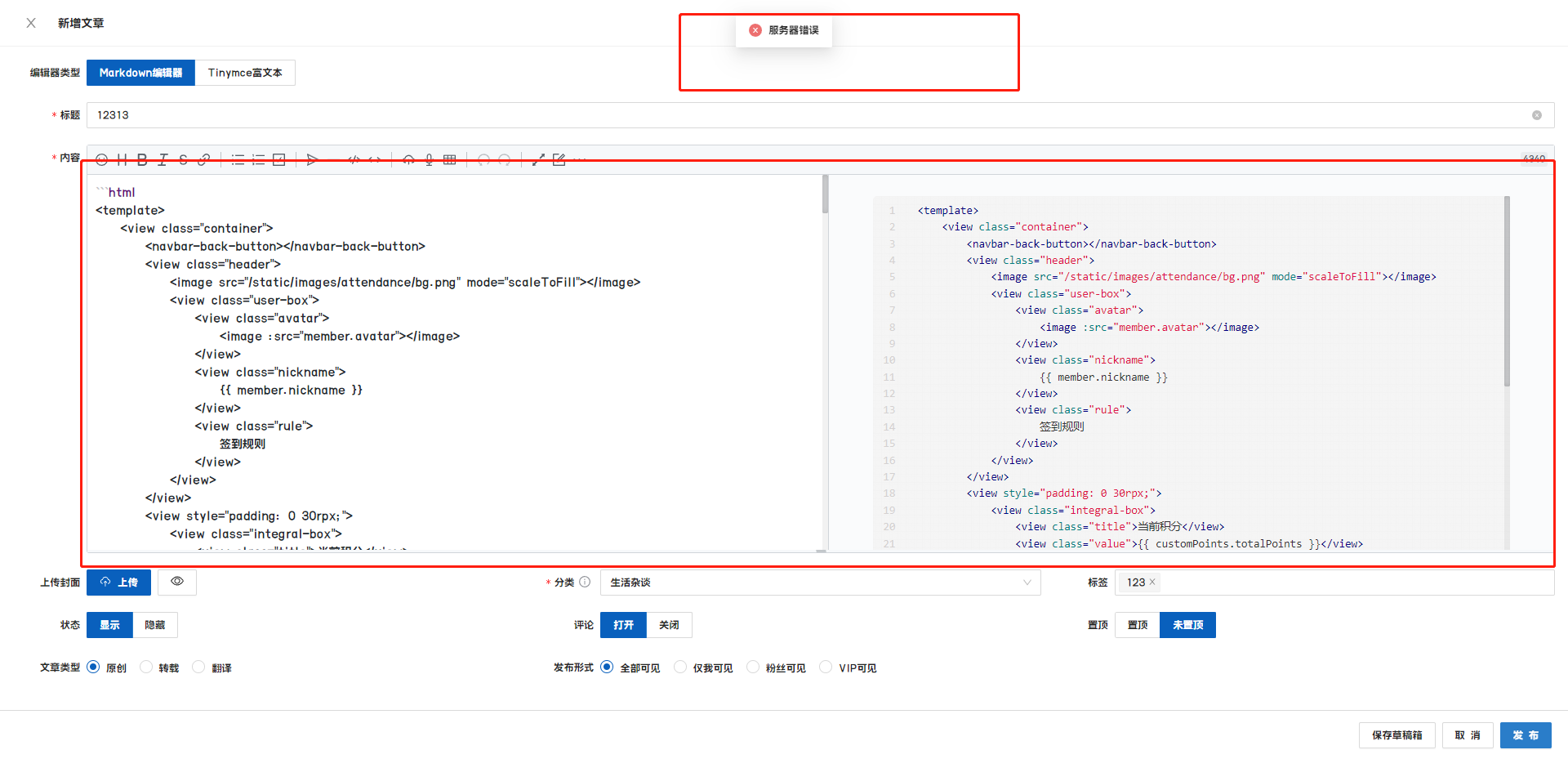Insert an ordered numbered list
This screenshot has width=1568, height=759.
tap(258, 160)
